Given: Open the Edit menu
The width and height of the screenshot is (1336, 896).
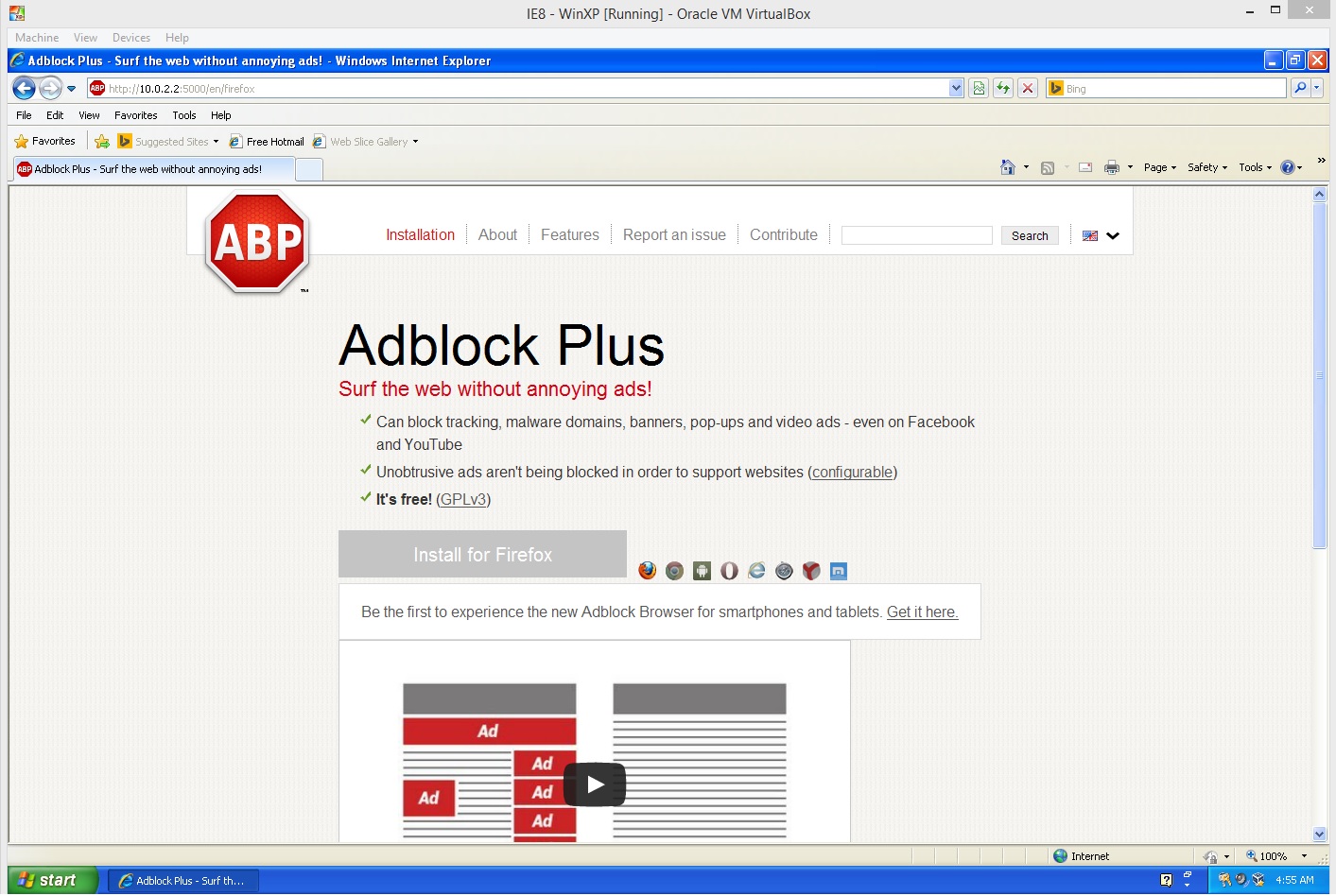Looking at the screenshot, I should pos(55,115).
